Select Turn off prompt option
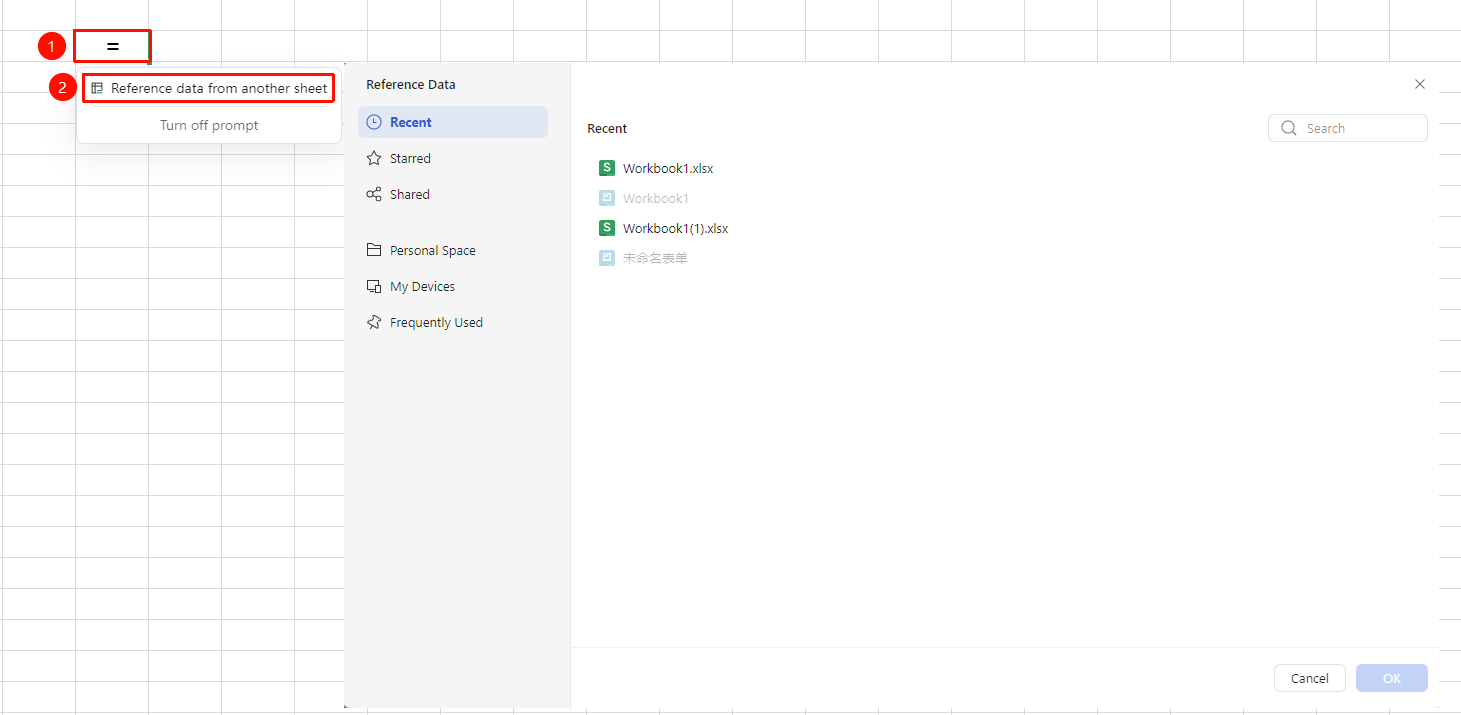This screenshot has height=715, width=1461. pyautogui.click(x=209, y=125)
